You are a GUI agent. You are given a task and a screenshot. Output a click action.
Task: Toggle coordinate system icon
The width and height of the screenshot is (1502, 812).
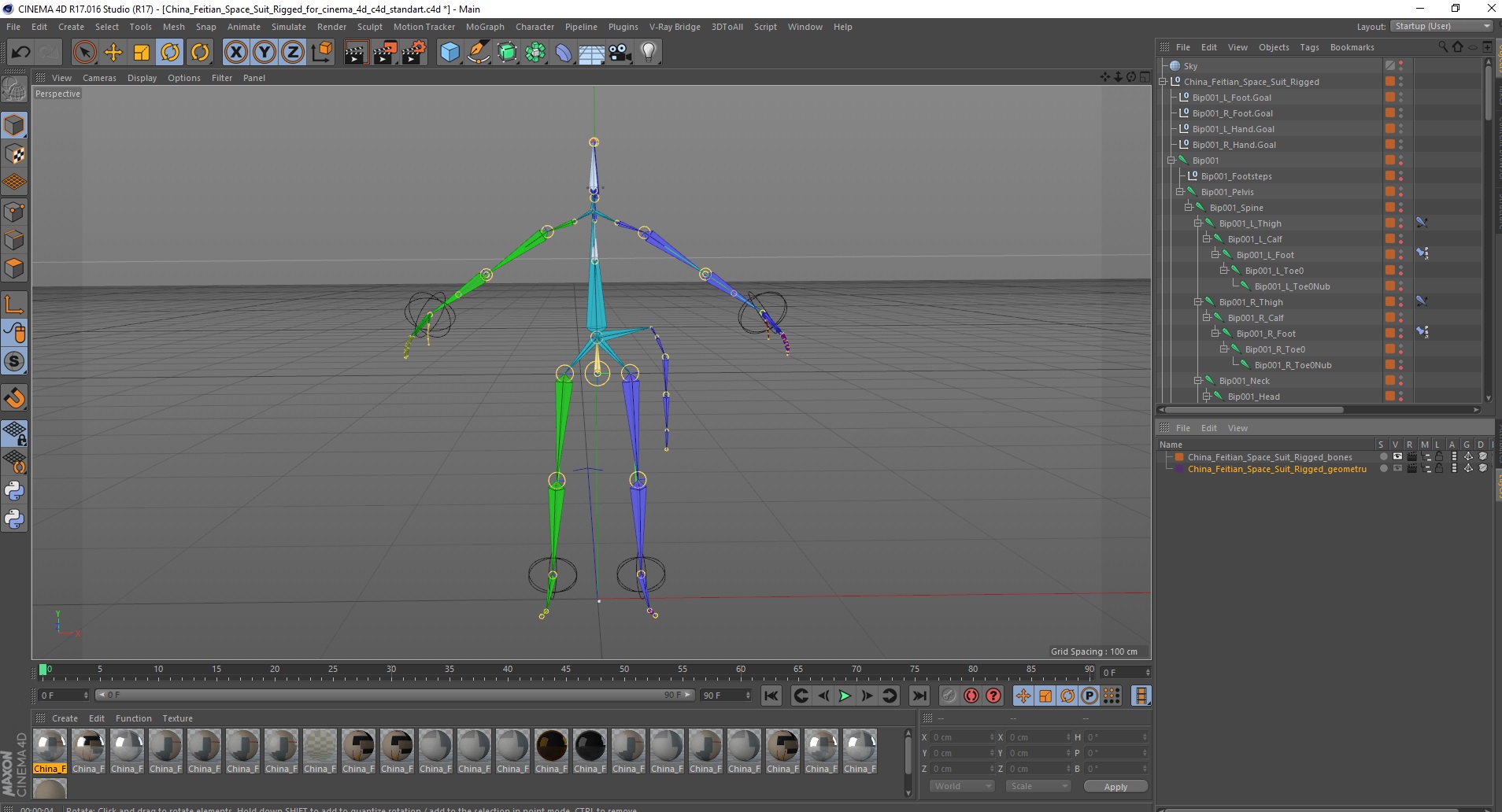pos(322,53)
